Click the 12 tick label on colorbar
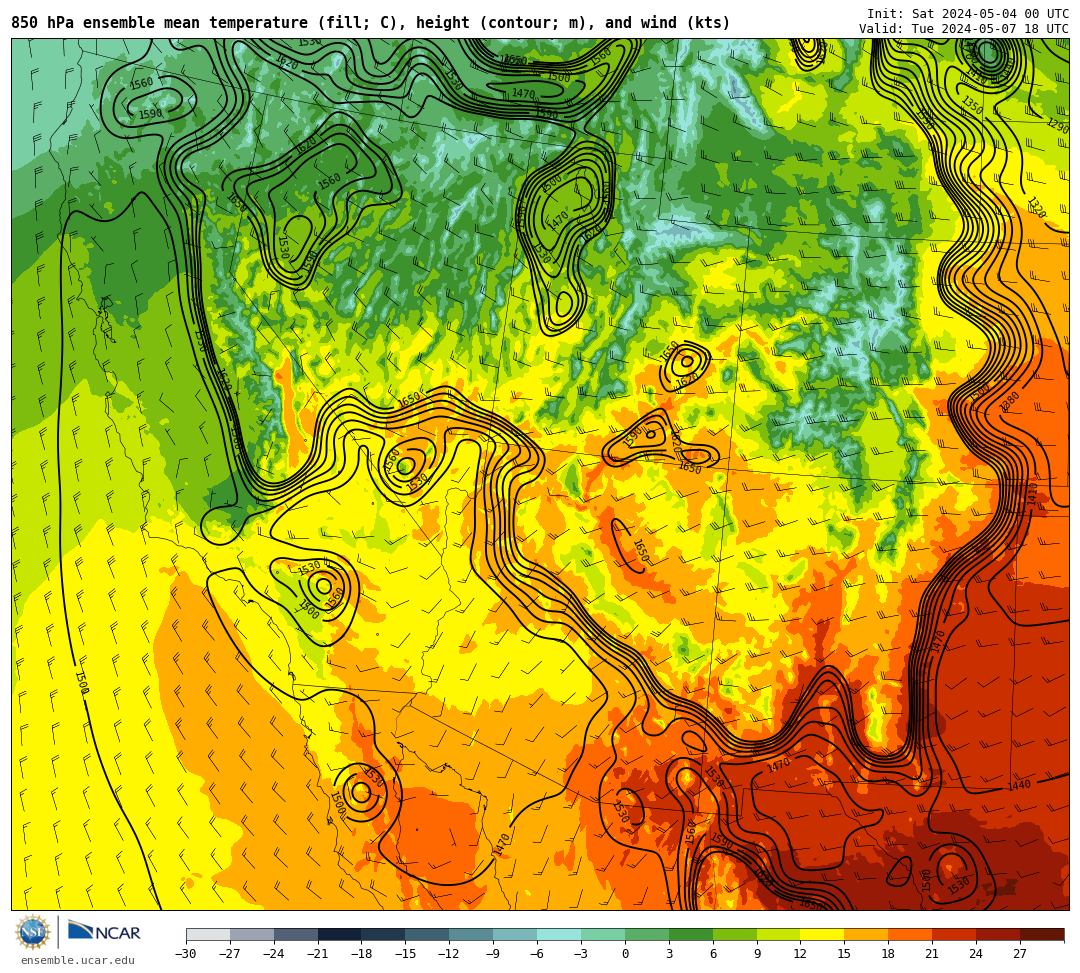Screen dimensions: 1080x973 [x=800, y=954]
